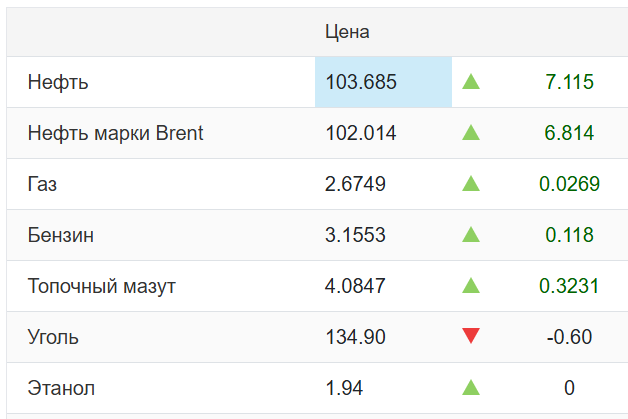This screenshot has width=628, height=419.
Task: Click the green arrow in Brent row
Action: pyautogui.click(x=471, y=133)
